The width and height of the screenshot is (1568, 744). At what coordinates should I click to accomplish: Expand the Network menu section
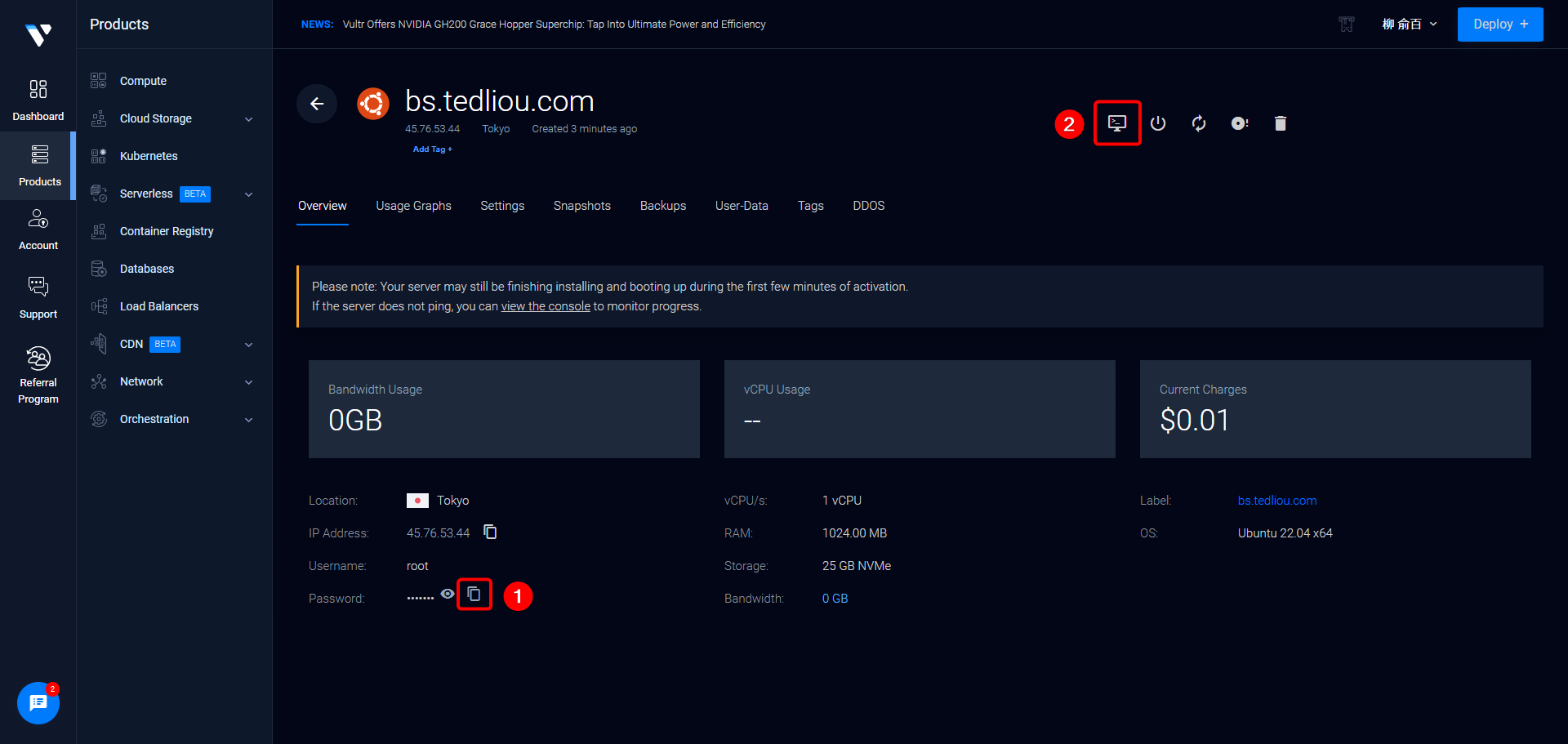[248, 382]
